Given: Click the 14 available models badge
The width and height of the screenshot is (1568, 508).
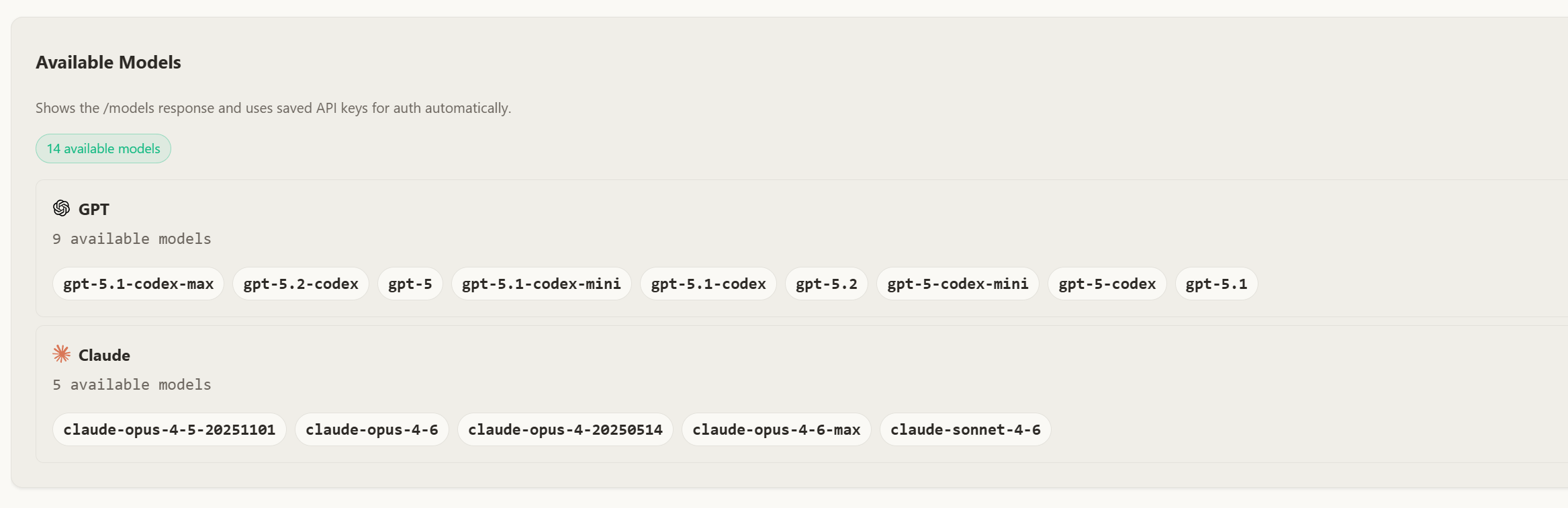Looking at the screenshot, I should pos(103,149).
